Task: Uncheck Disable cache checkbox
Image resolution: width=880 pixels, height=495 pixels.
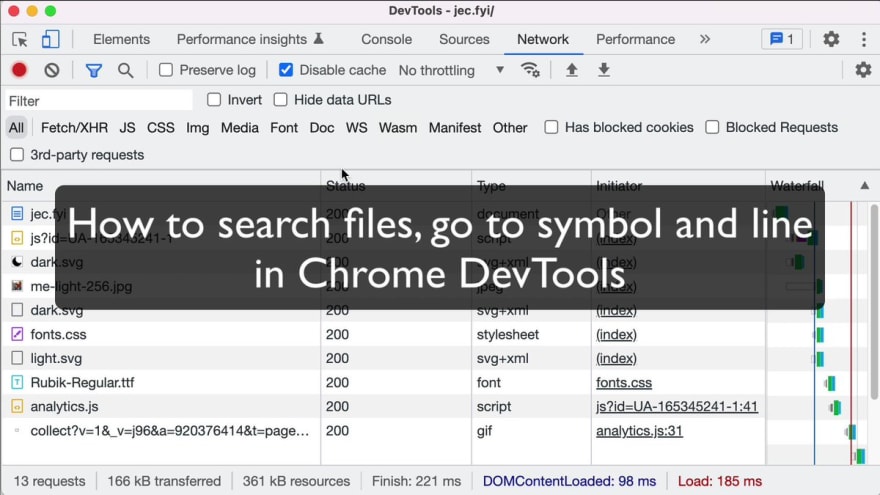Action: pos(286,70)
